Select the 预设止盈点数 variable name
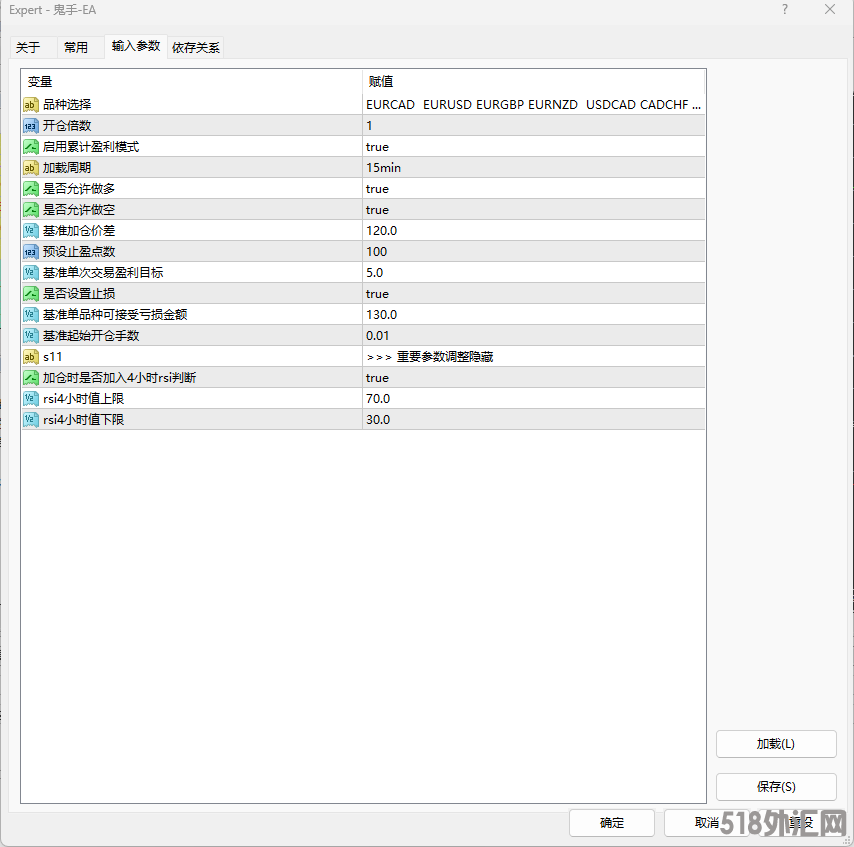 [x=79, y=252]
